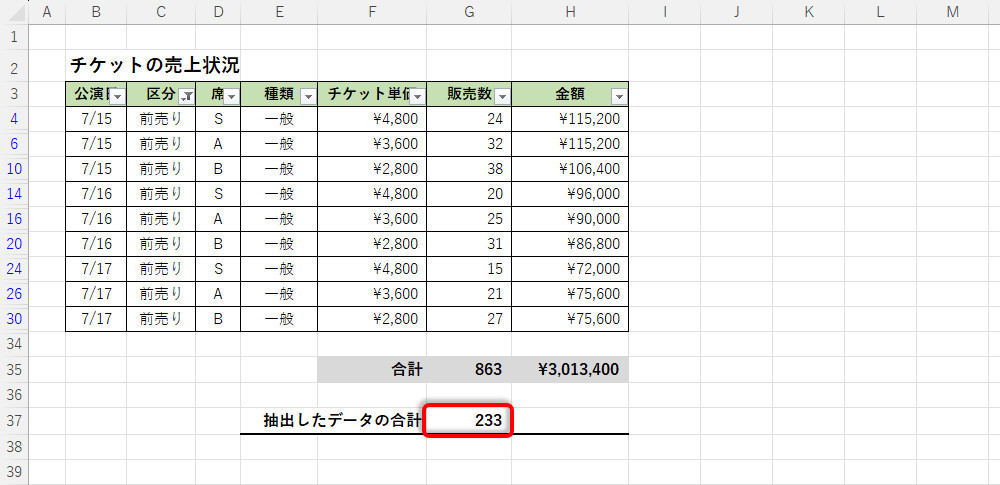Click sales count 25 cell
The width and height of the screenshot is (1000, 485).
tap(469, 219)
